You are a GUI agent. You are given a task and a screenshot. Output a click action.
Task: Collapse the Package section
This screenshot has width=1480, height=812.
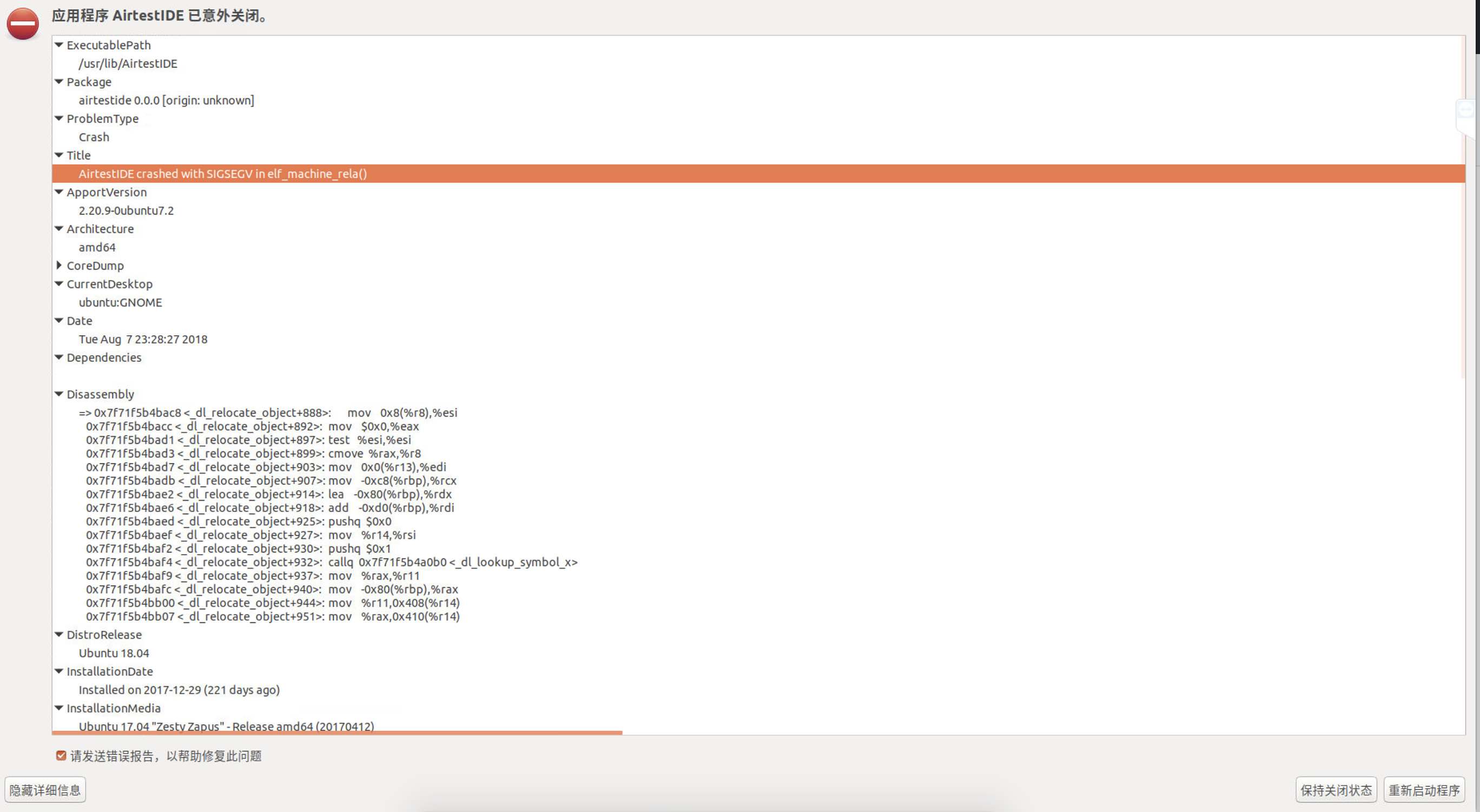coord(58,82)
